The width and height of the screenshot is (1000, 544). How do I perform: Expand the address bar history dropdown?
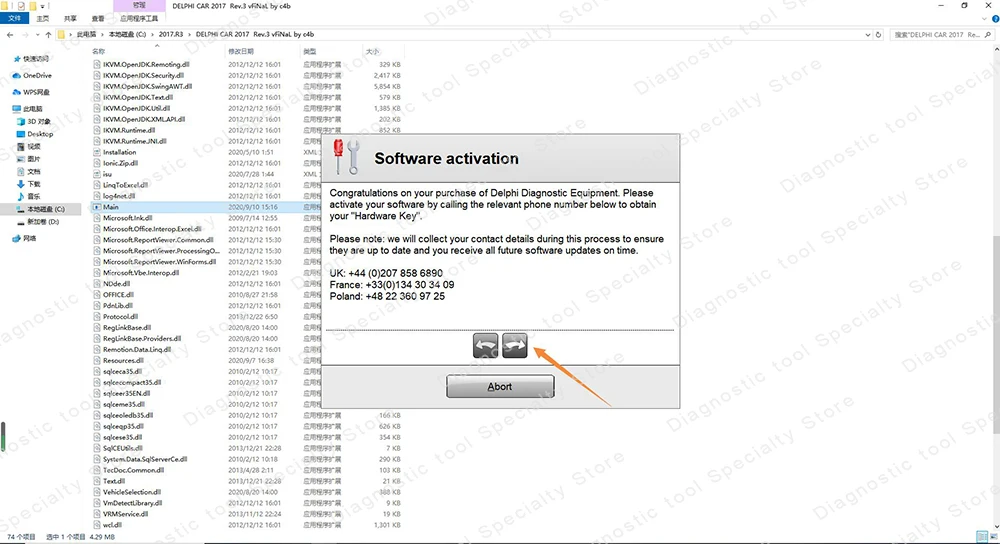[867, 35]
